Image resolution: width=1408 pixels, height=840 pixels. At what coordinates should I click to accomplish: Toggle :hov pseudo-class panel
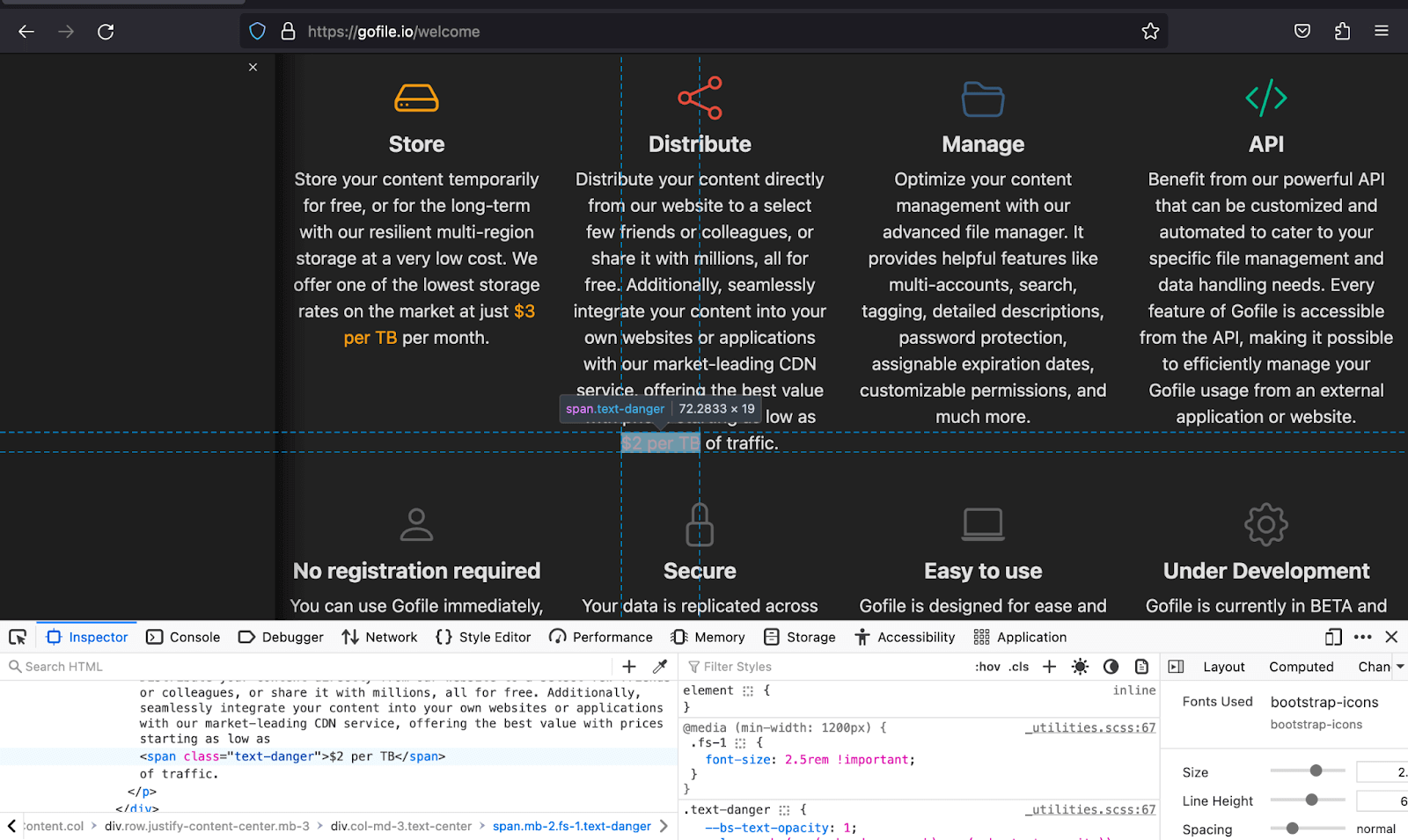[987, 666]
